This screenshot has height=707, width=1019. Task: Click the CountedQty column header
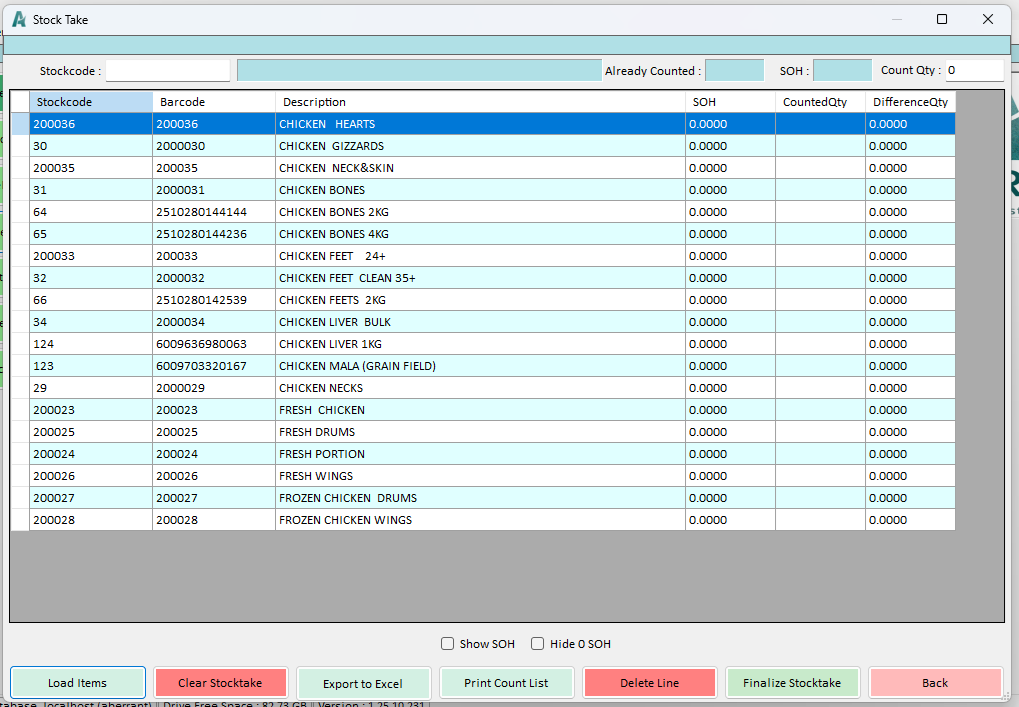(x=820, y=102)
